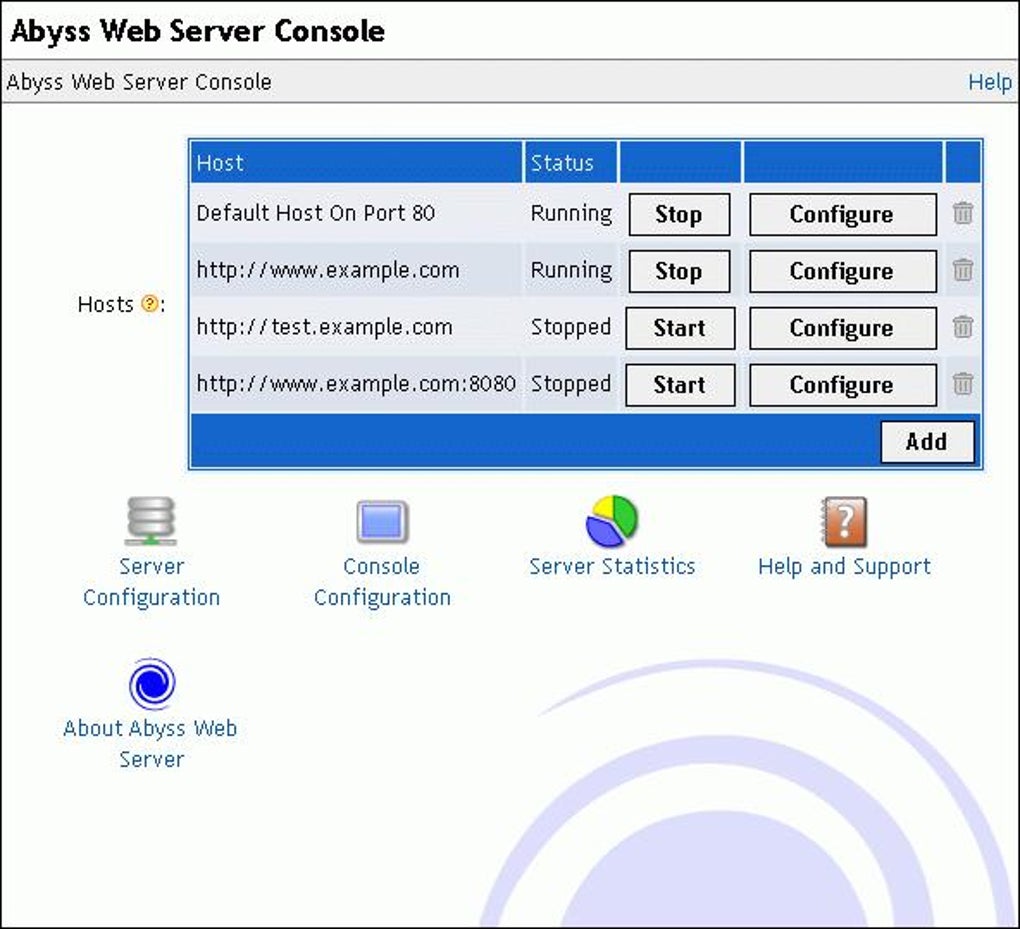Select the 'http://www.example.com' host cell

coord(356,270)
